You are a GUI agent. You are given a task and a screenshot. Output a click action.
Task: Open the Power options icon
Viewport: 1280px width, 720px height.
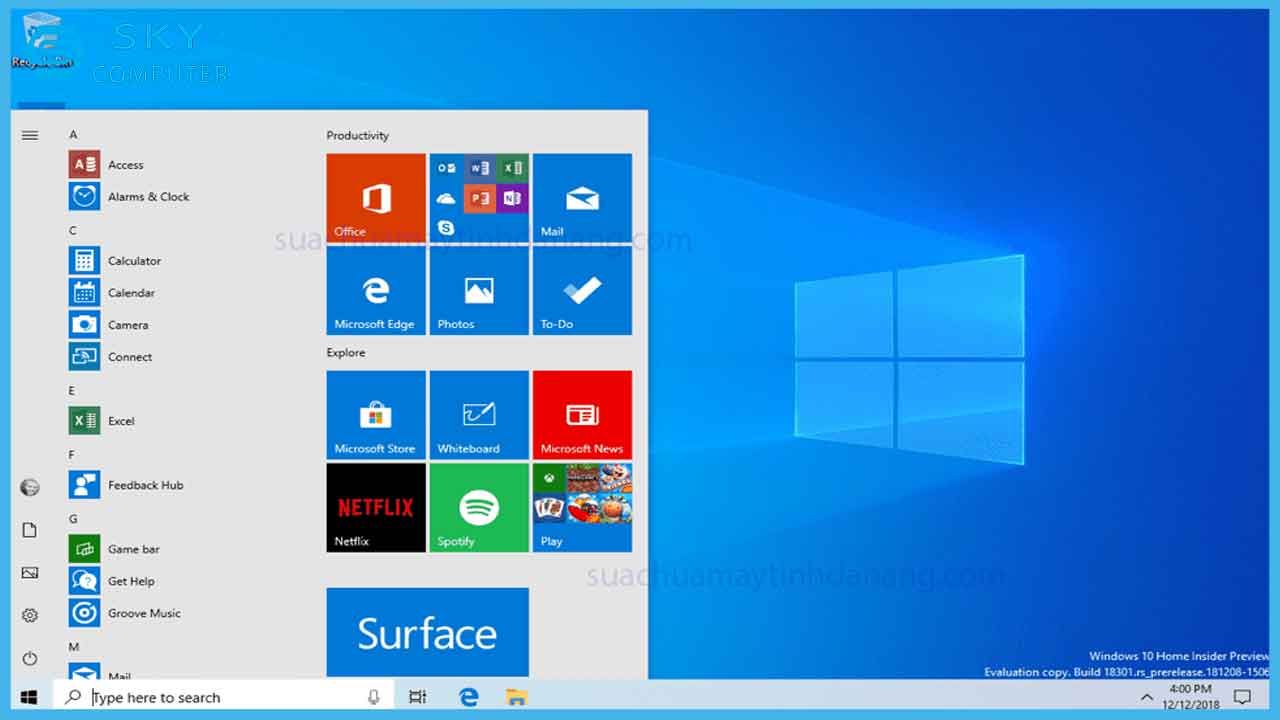pyautogui.click(x=29, y=658)
